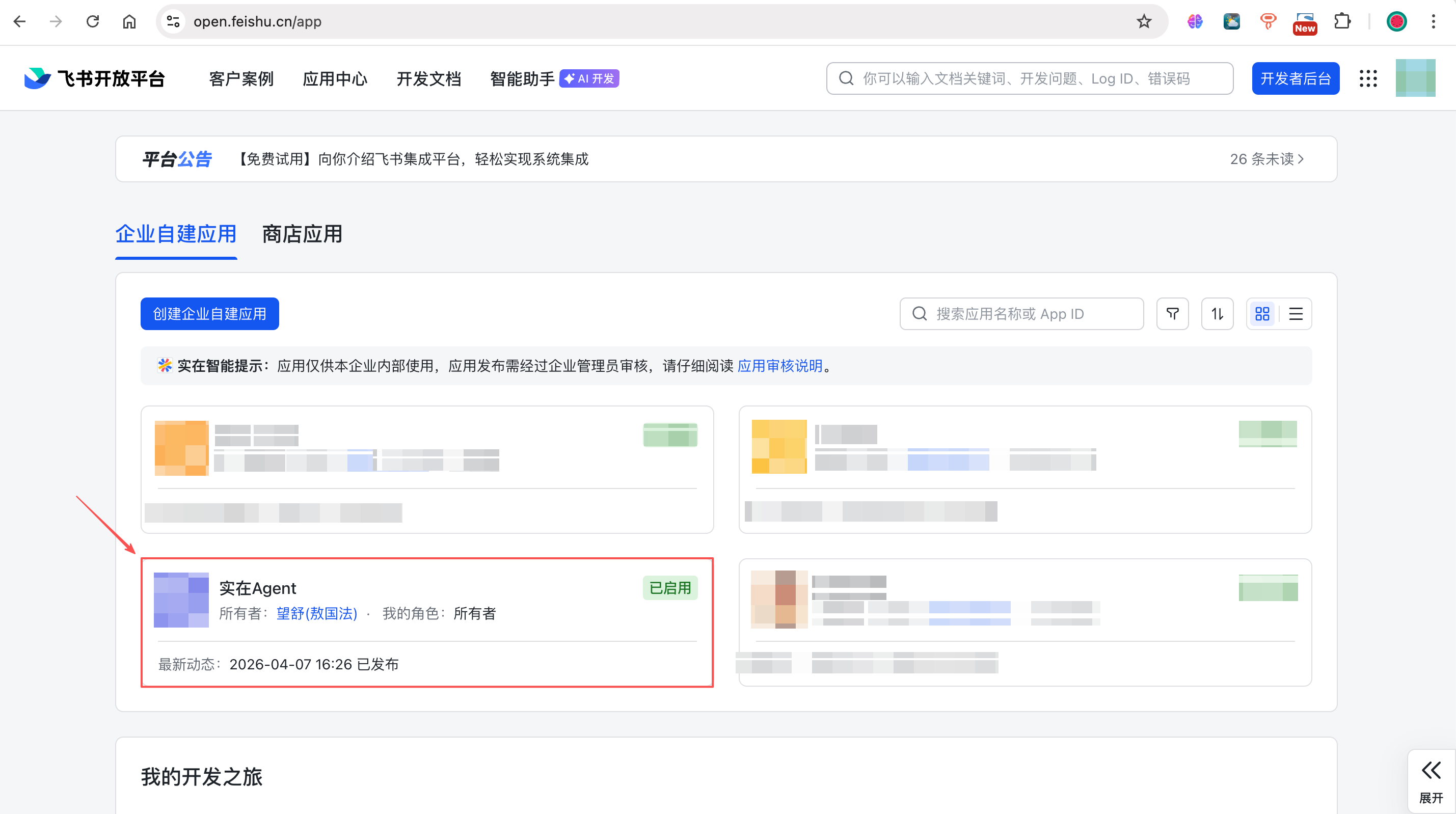
Task: Open the 26 条未读 announcements
Action: pos(1266,159)
